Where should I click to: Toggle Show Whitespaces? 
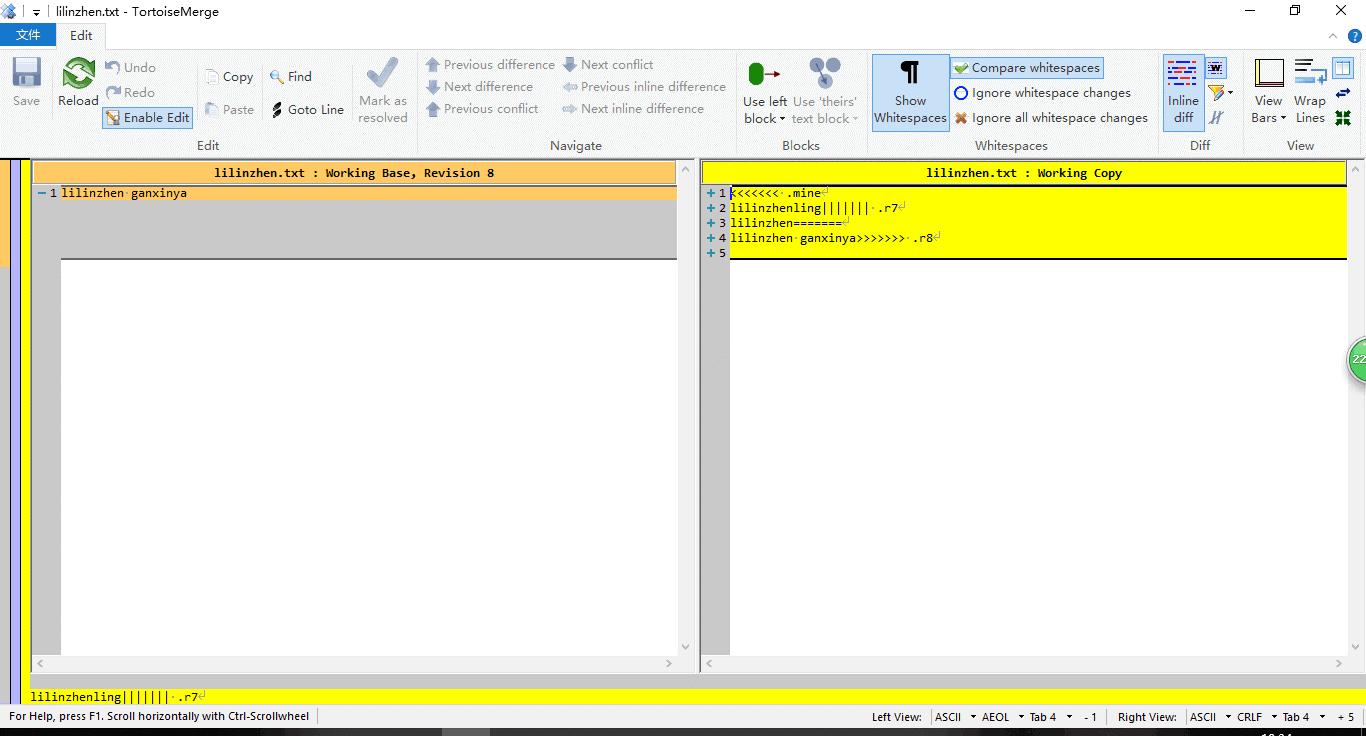(910, 92)
